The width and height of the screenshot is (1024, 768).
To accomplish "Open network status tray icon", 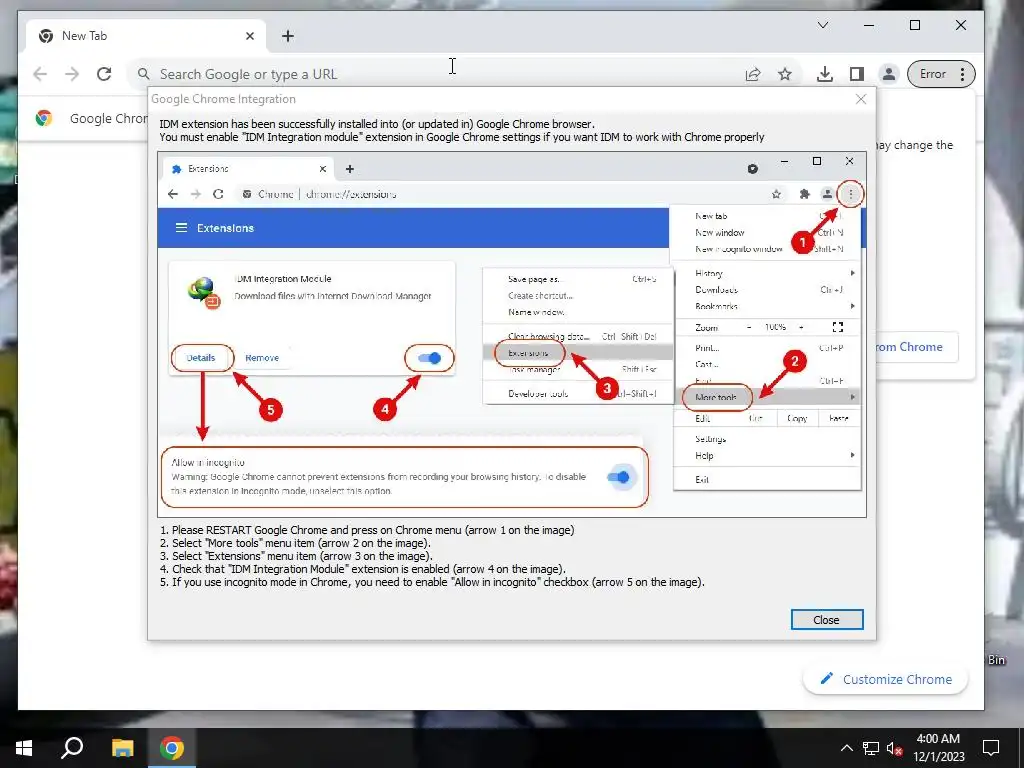I will [x=871, y=748].
